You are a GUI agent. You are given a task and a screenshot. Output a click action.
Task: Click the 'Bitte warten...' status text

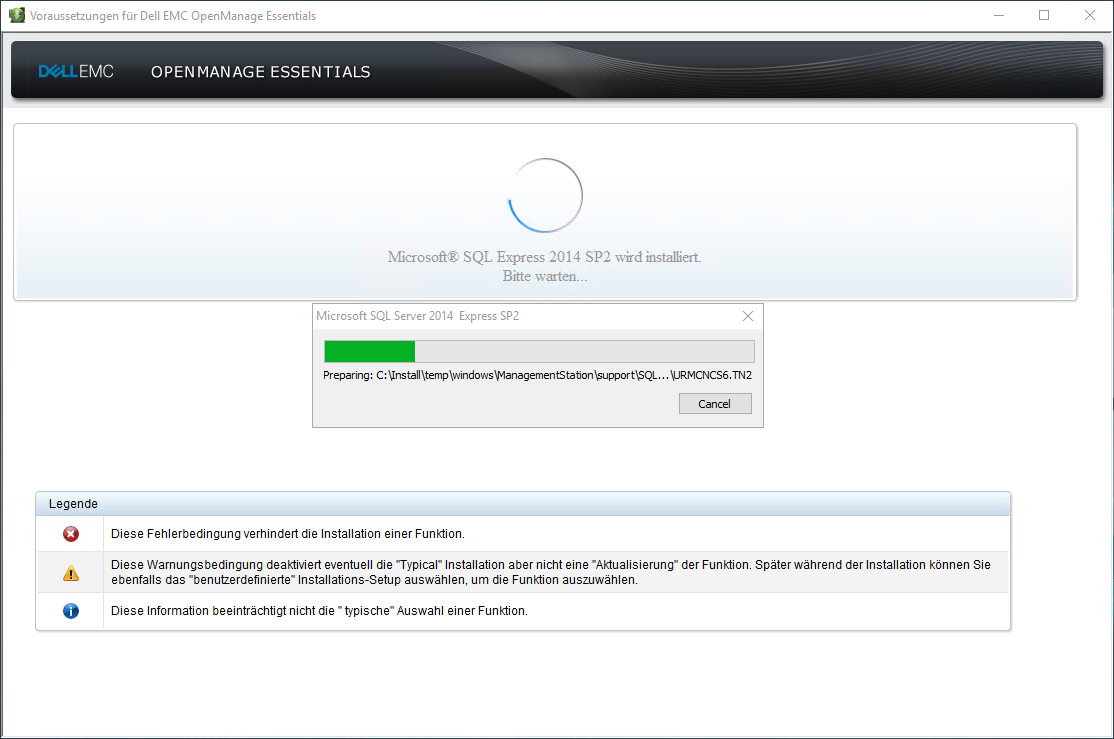click(545, 276)
